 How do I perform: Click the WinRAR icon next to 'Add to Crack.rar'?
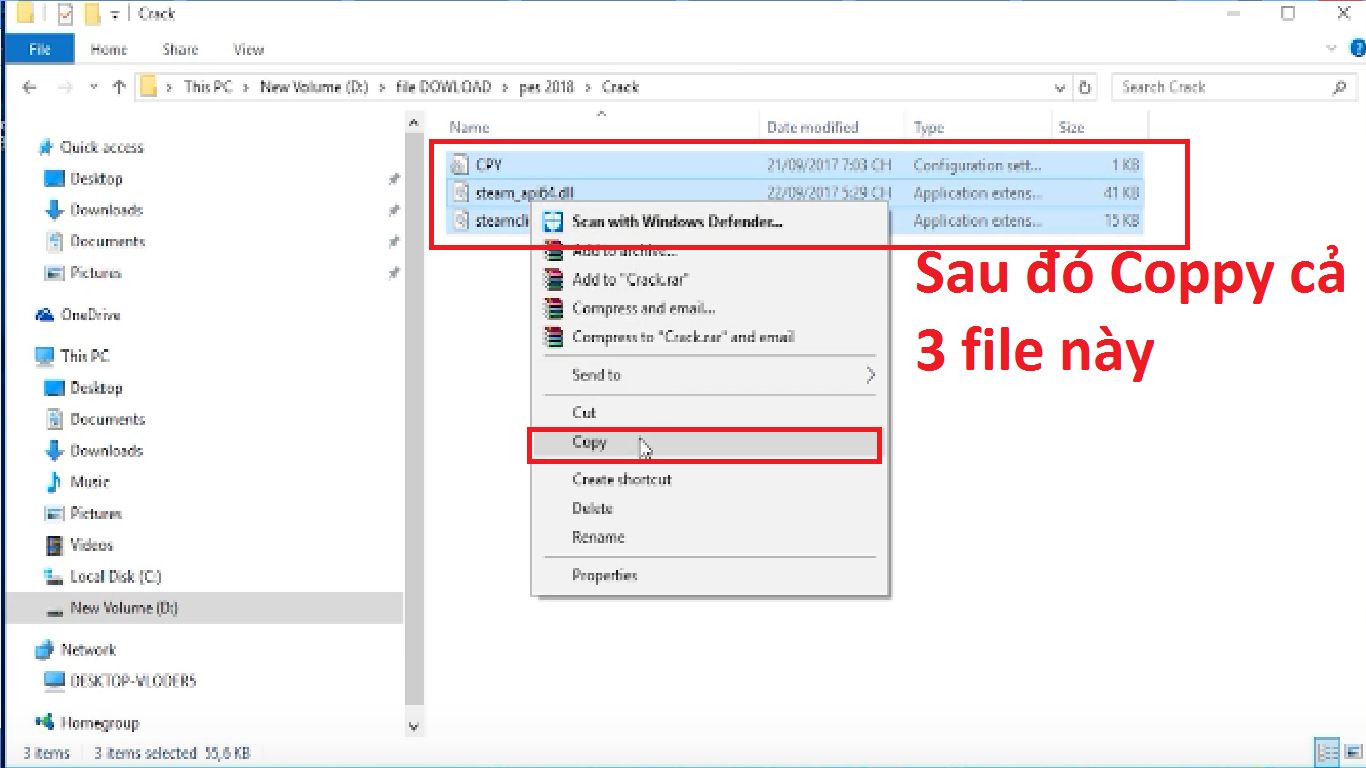pos(552,280)
